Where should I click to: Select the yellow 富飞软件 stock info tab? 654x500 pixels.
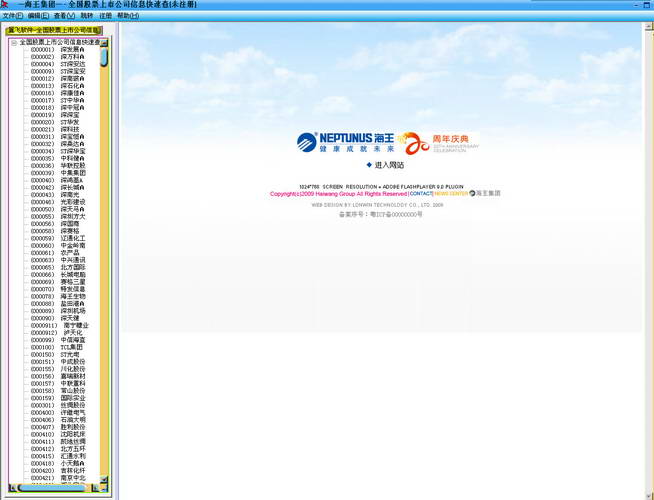[x=53, y=30]
